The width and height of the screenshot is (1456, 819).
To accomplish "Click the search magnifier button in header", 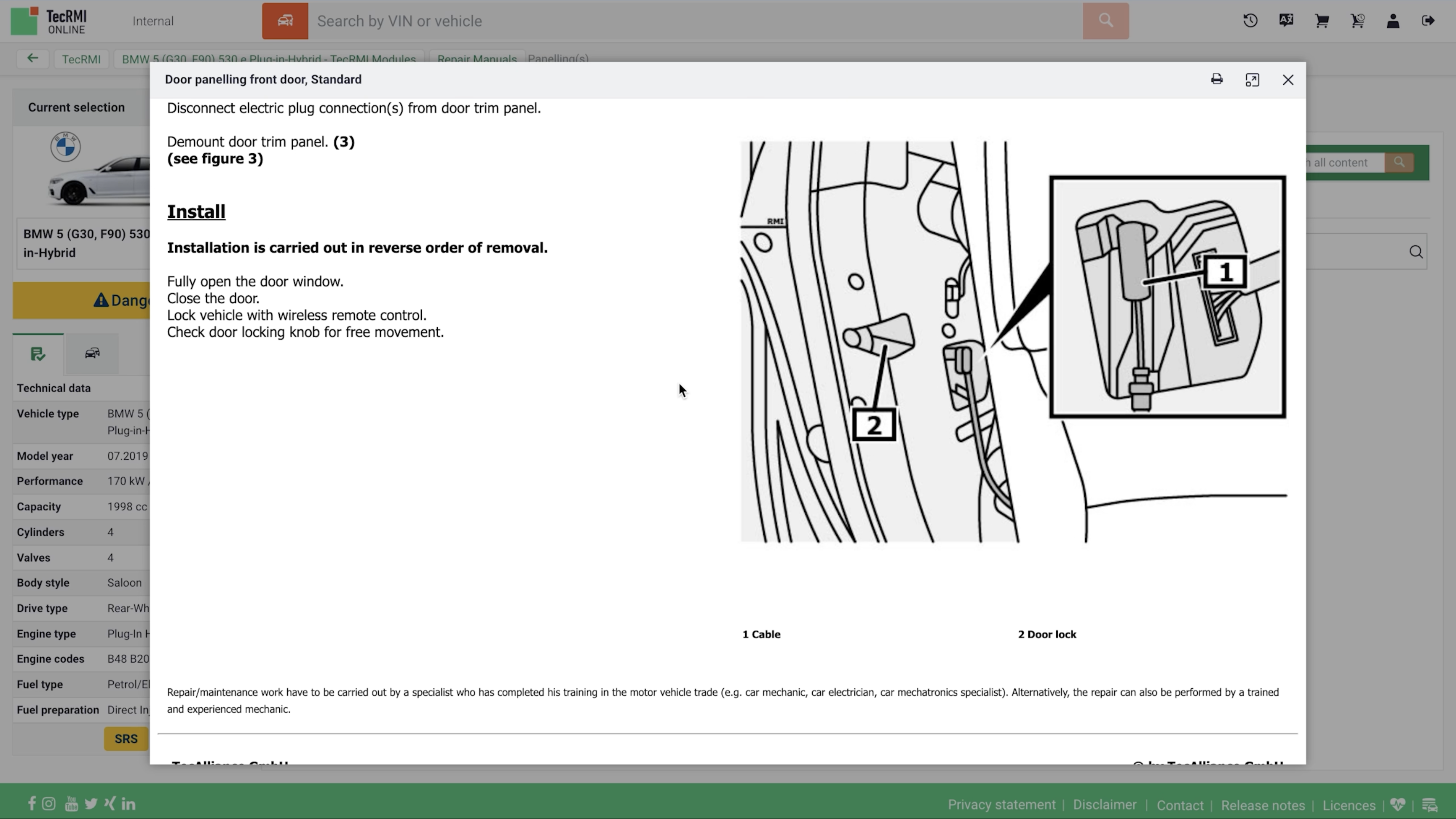I will pos(1105,21).
